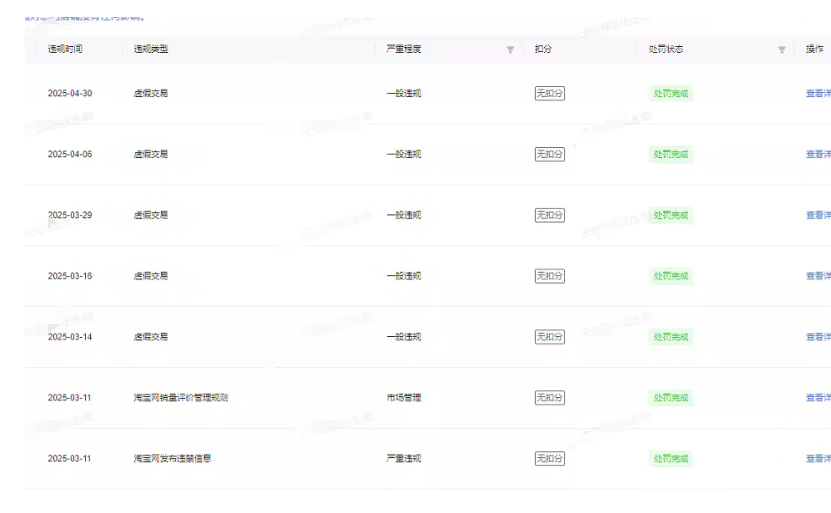Click the 处罚完成 status in the 2025-03-16 row
Image resolution: width=831 pixels, height=513 pixels.
coord(671,276)
